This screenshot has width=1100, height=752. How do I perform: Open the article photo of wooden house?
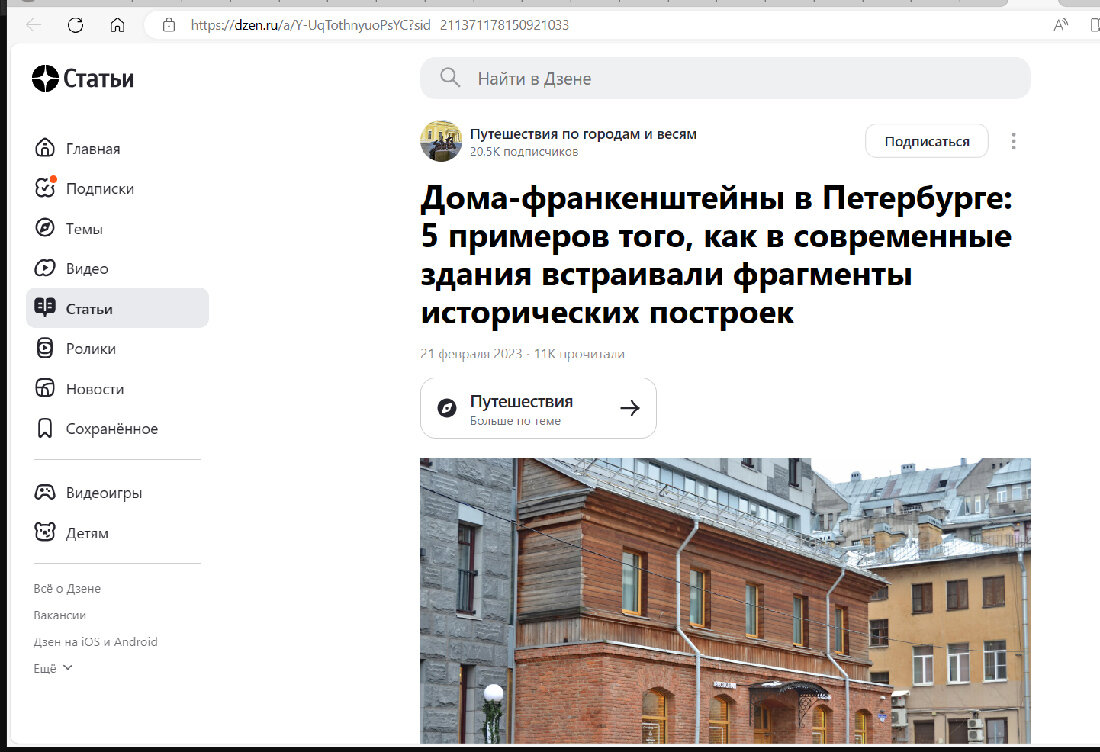click(x=725, y=601)
